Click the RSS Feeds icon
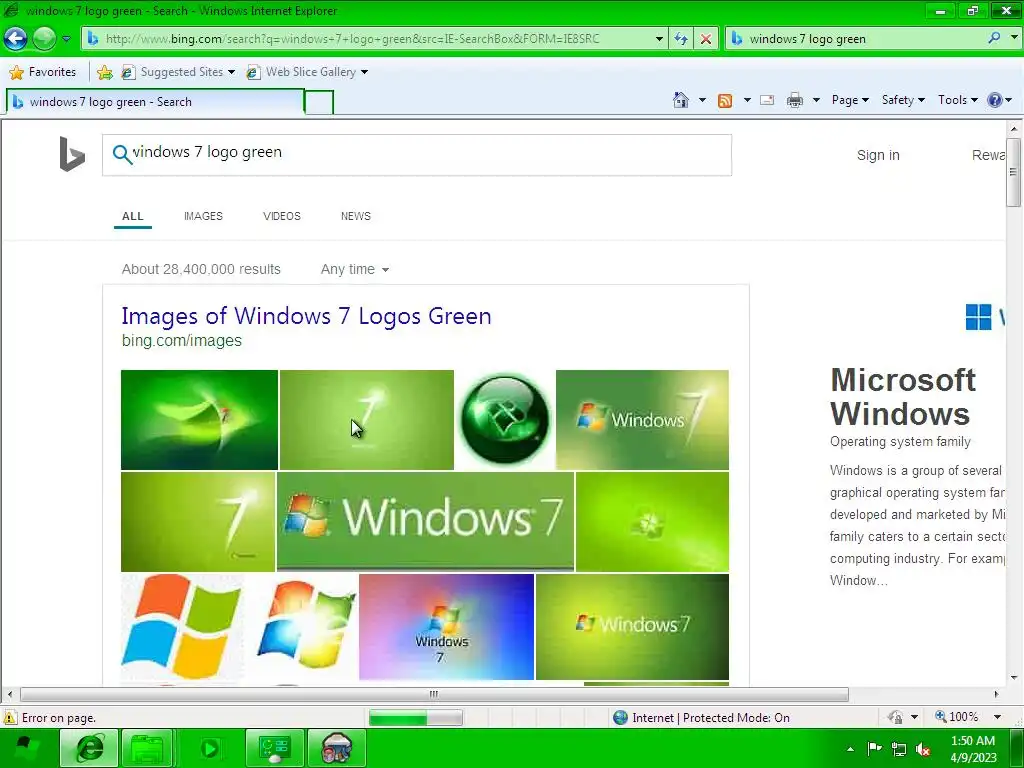The height and width of the screenshot is (768, 1024). pyautogui.click(x=725, y=100)
